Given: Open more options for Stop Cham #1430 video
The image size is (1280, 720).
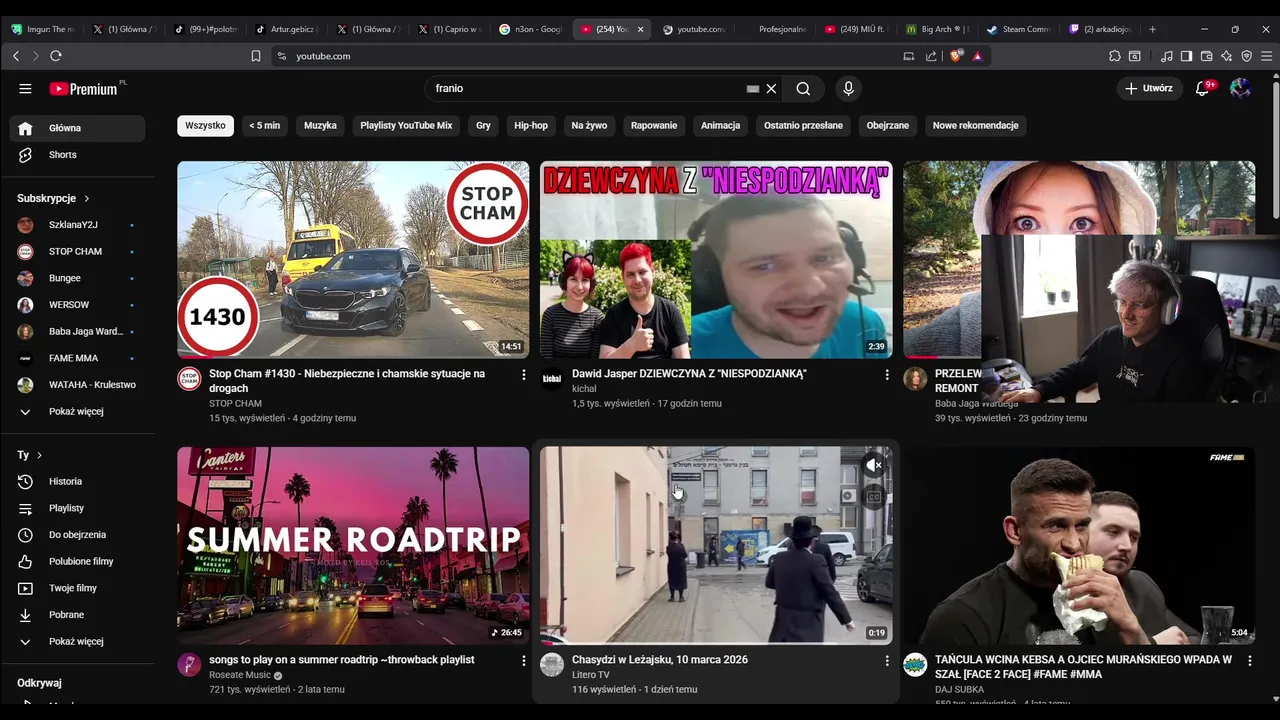Looking at the screenshot, I should pos(523,374).
